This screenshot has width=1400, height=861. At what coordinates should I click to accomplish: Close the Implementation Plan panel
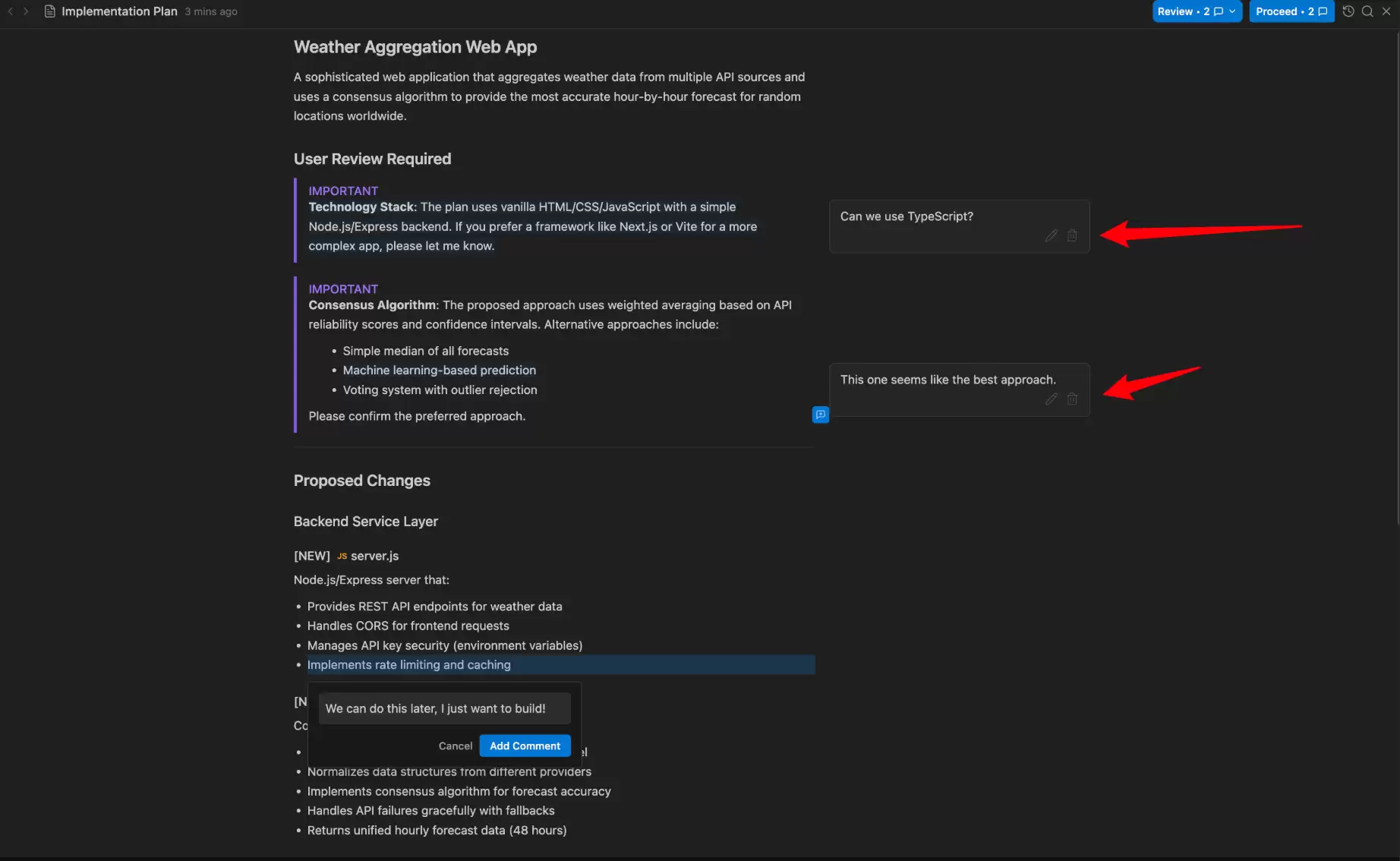coord(1386,11)
